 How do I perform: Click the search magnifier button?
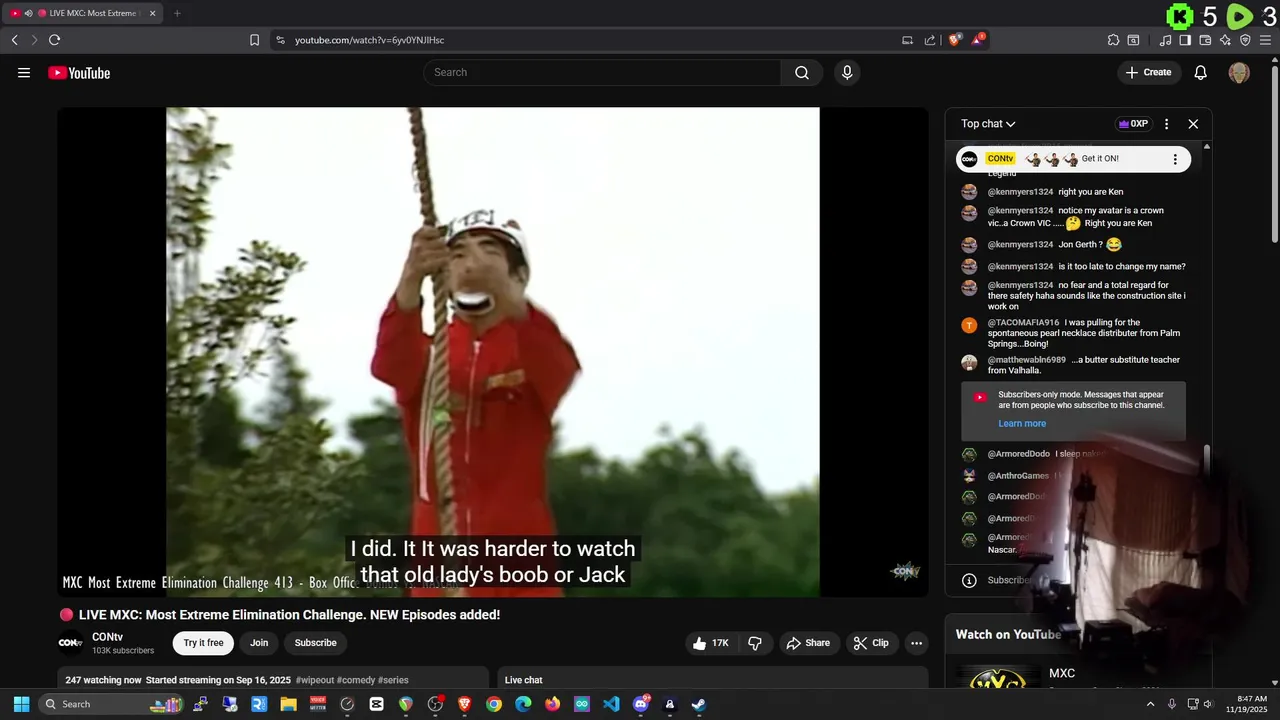coord(802,72)
